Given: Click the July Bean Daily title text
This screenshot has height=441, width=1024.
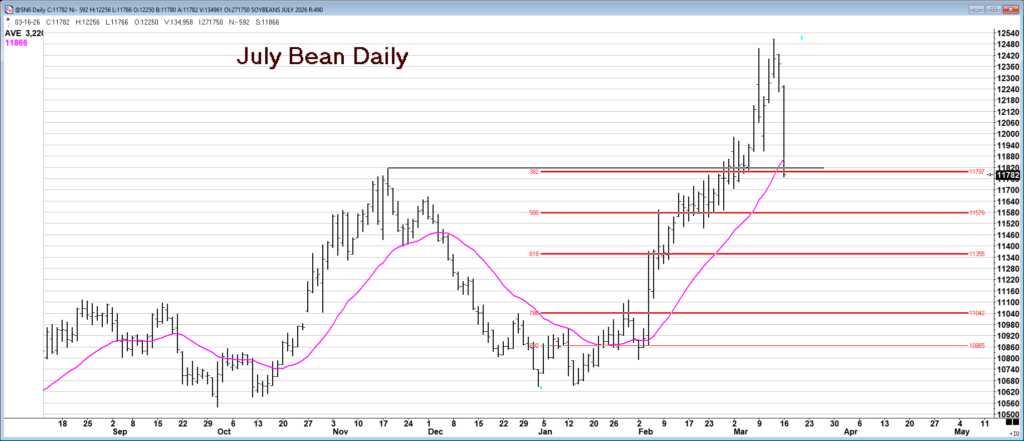Looking at the screenshot, I should 322,57.
